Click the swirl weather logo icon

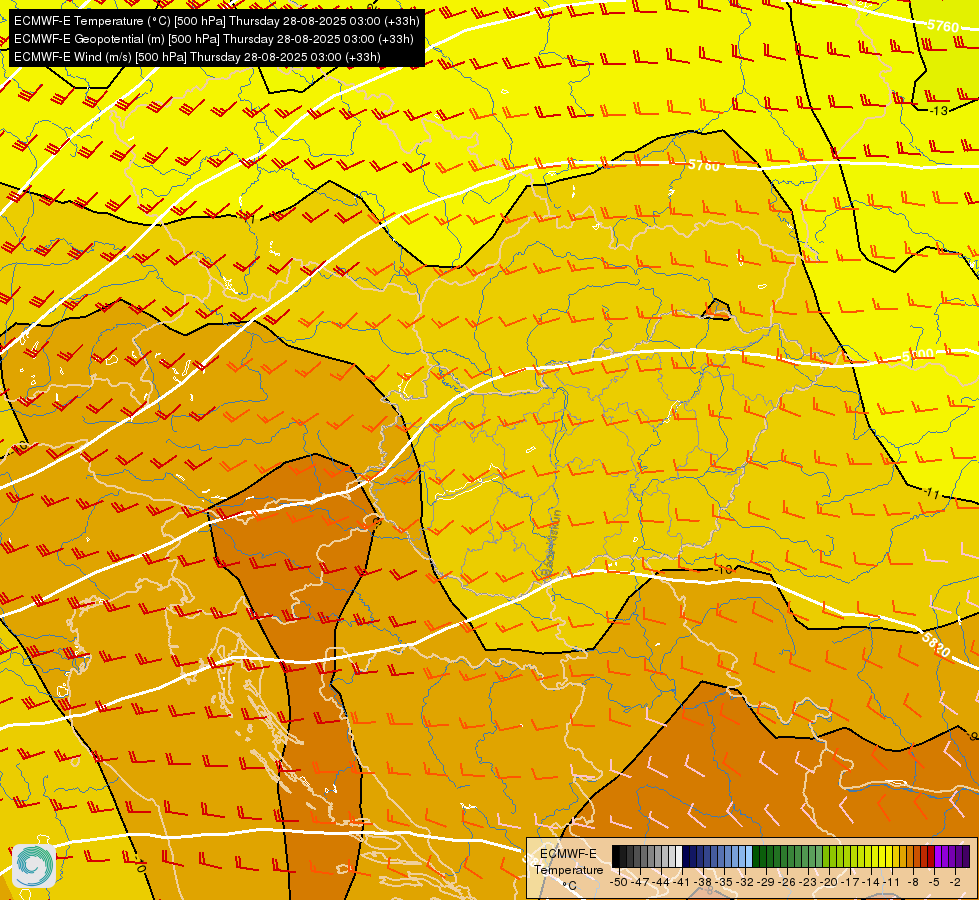34,866
